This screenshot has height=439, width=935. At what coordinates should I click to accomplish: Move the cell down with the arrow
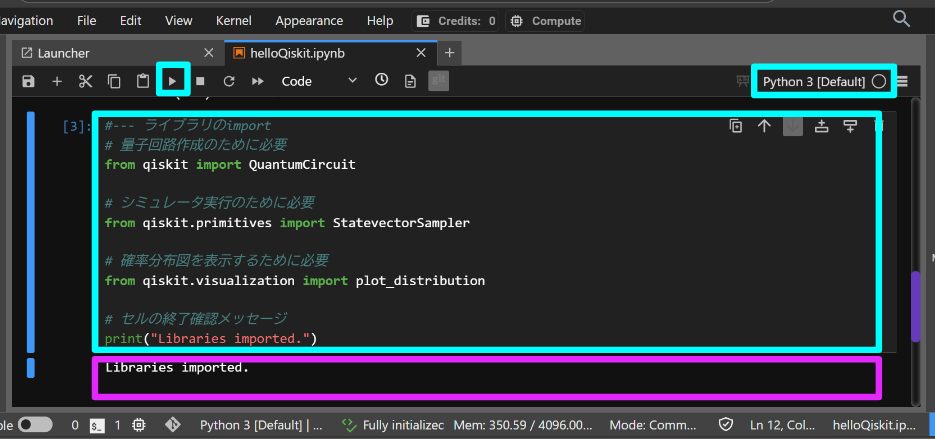point(793,126)
